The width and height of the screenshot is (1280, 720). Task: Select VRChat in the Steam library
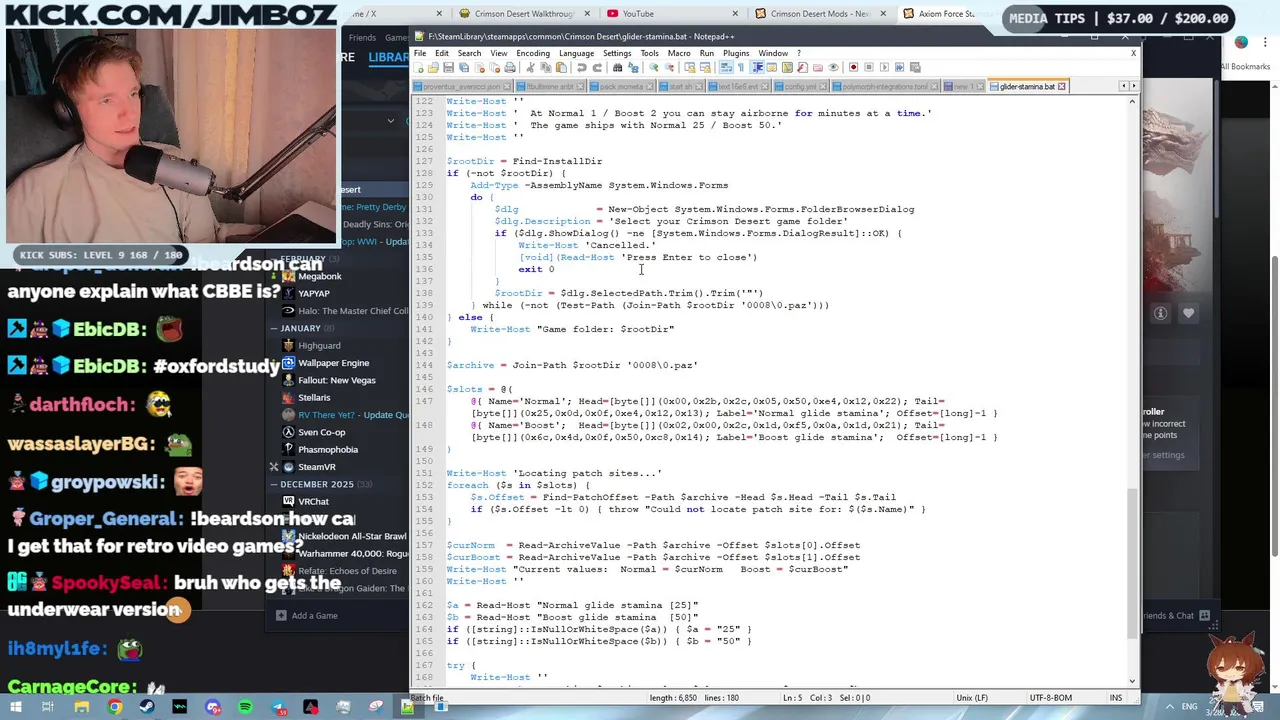click(x=313, y=502)
